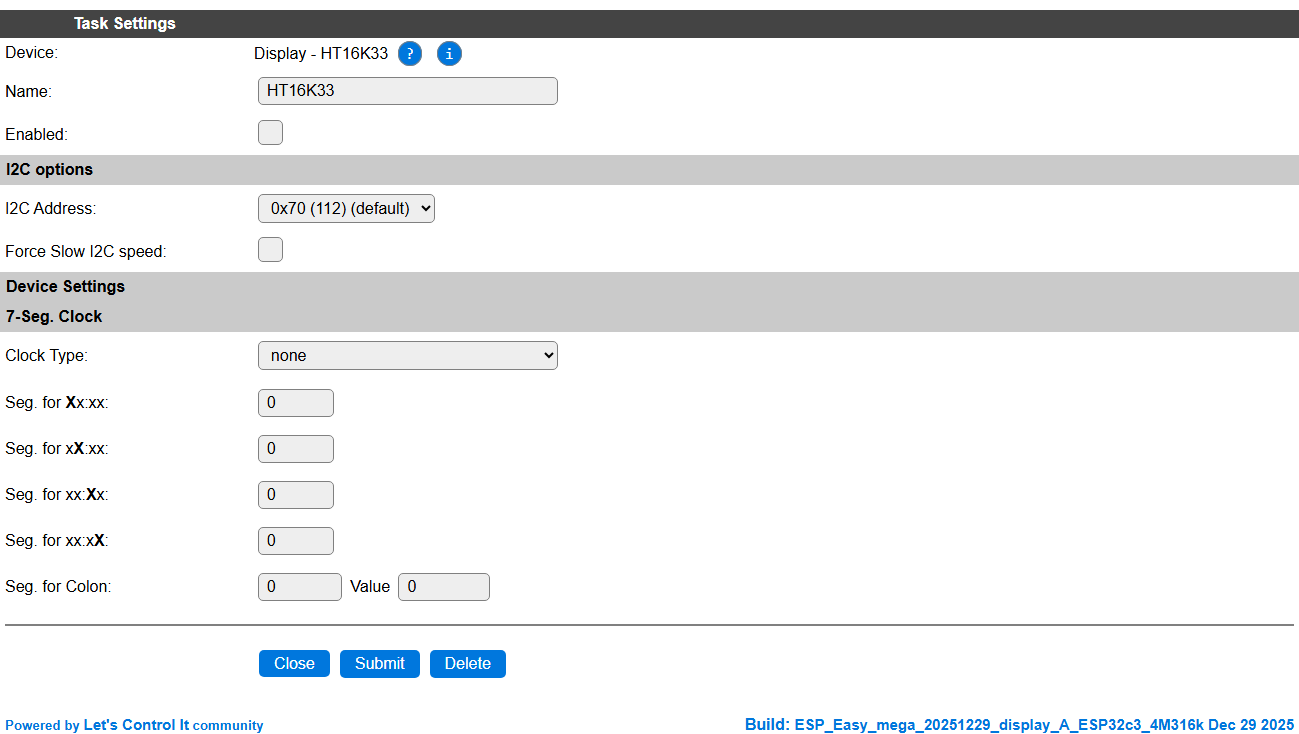
Task: Click the 7-Seg. Clock section header
Action: point(649,317)
